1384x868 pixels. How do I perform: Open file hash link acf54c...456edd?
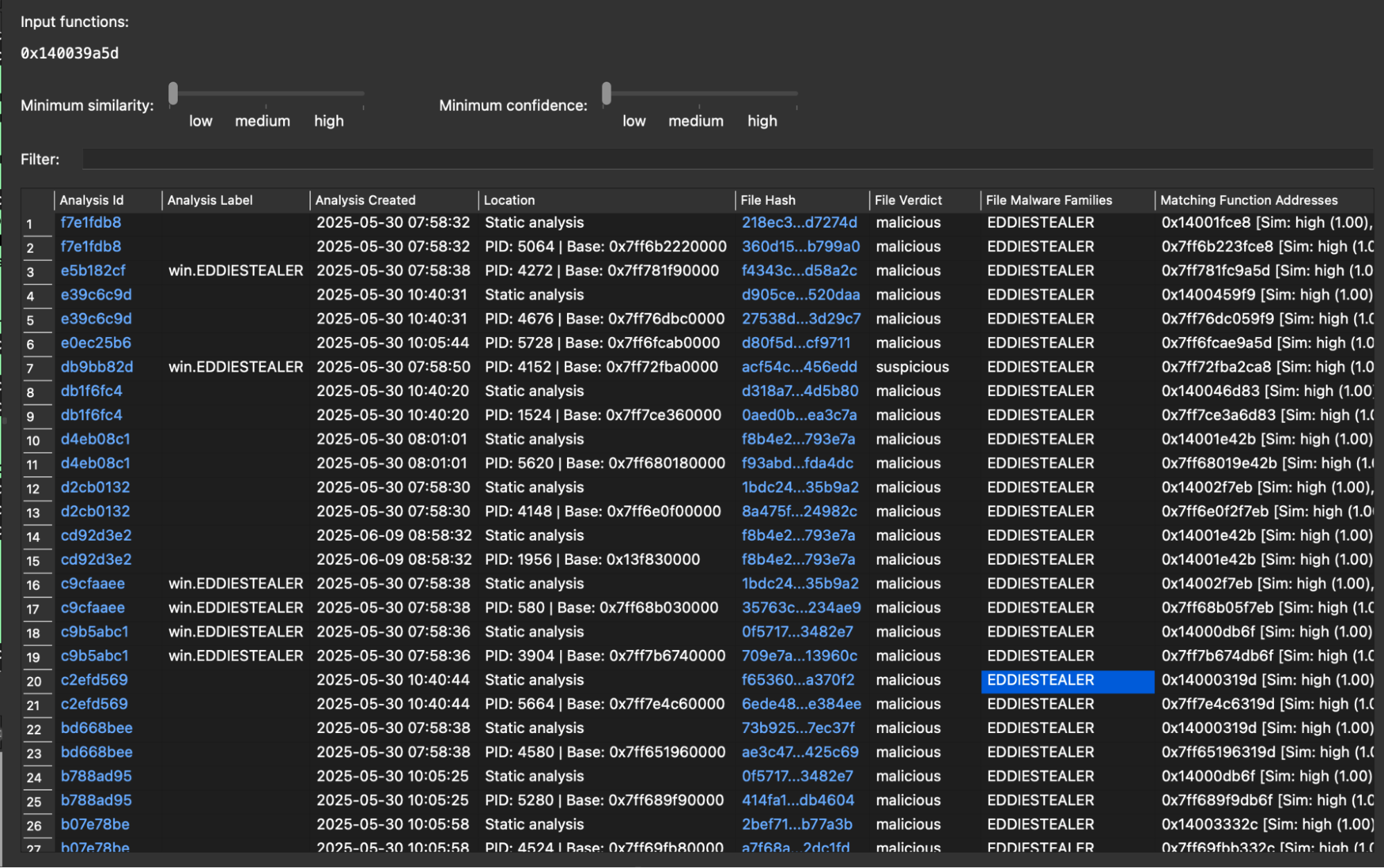click(799, 367)
